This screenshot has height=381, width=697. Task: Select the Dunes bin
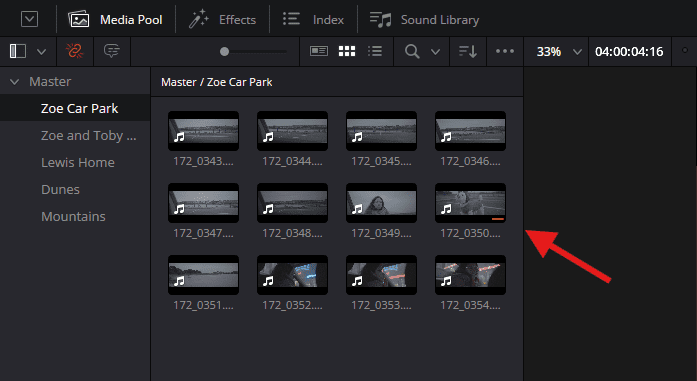pos(60,189)
